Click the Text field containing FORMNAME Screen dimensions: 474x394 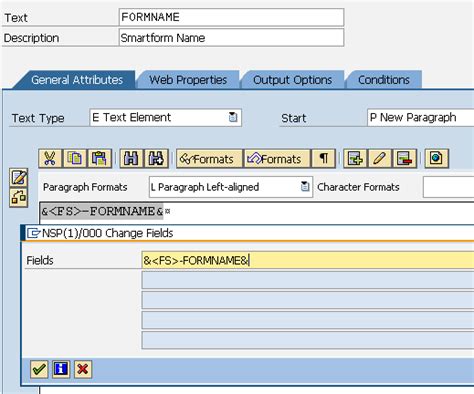pyautogui.click(x=231, y=17)
